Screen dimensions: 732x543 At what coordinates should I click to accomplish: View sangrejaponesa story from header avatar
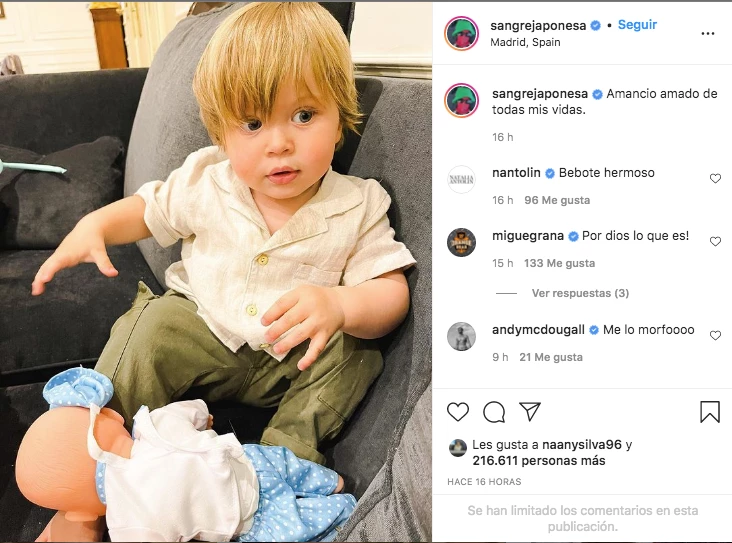[461, 33]
